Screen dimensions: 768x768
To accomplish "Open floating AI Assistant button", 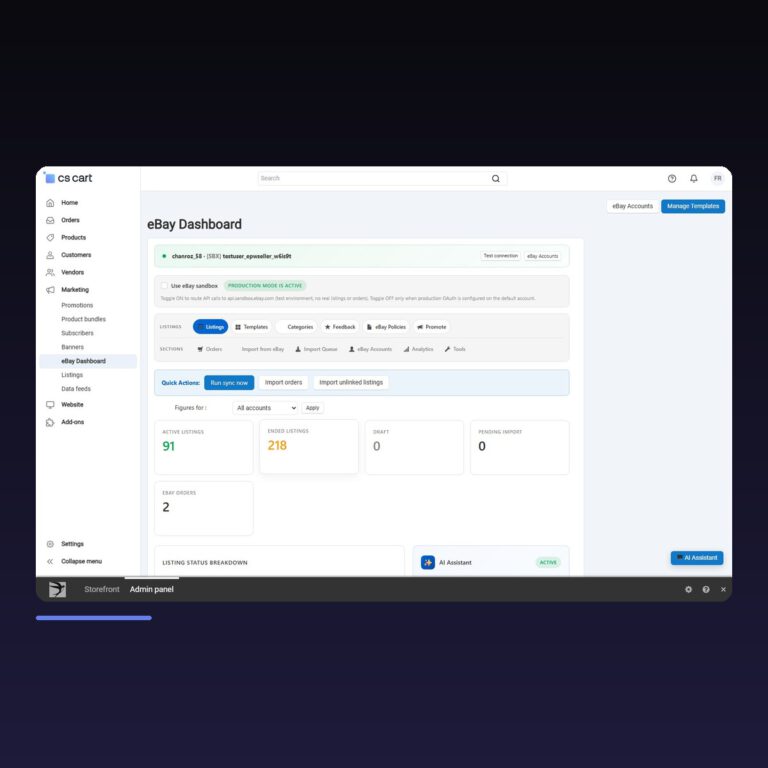I will (x=697, y=558).
